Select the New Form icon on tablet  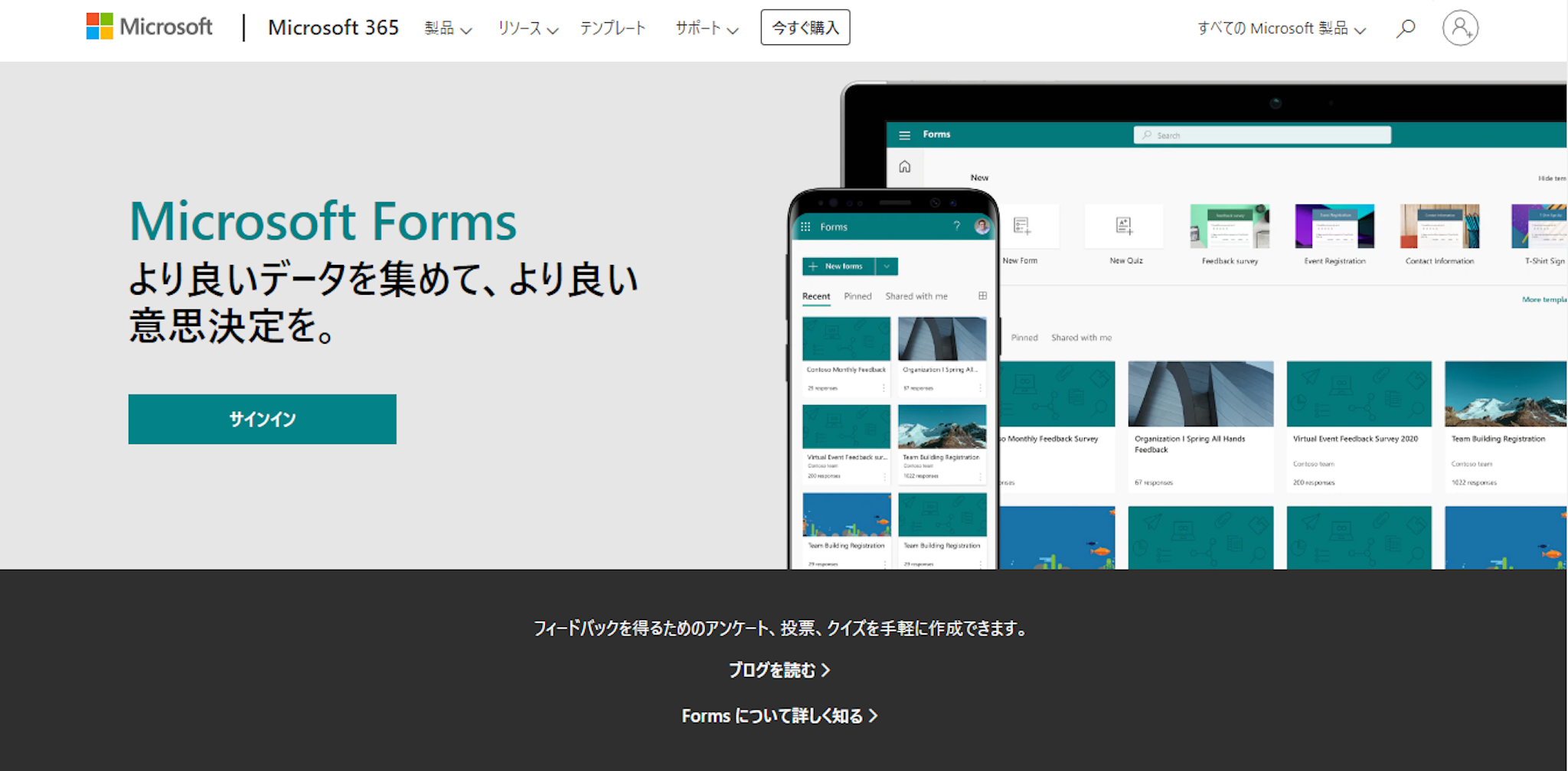tap(1022, 226)
